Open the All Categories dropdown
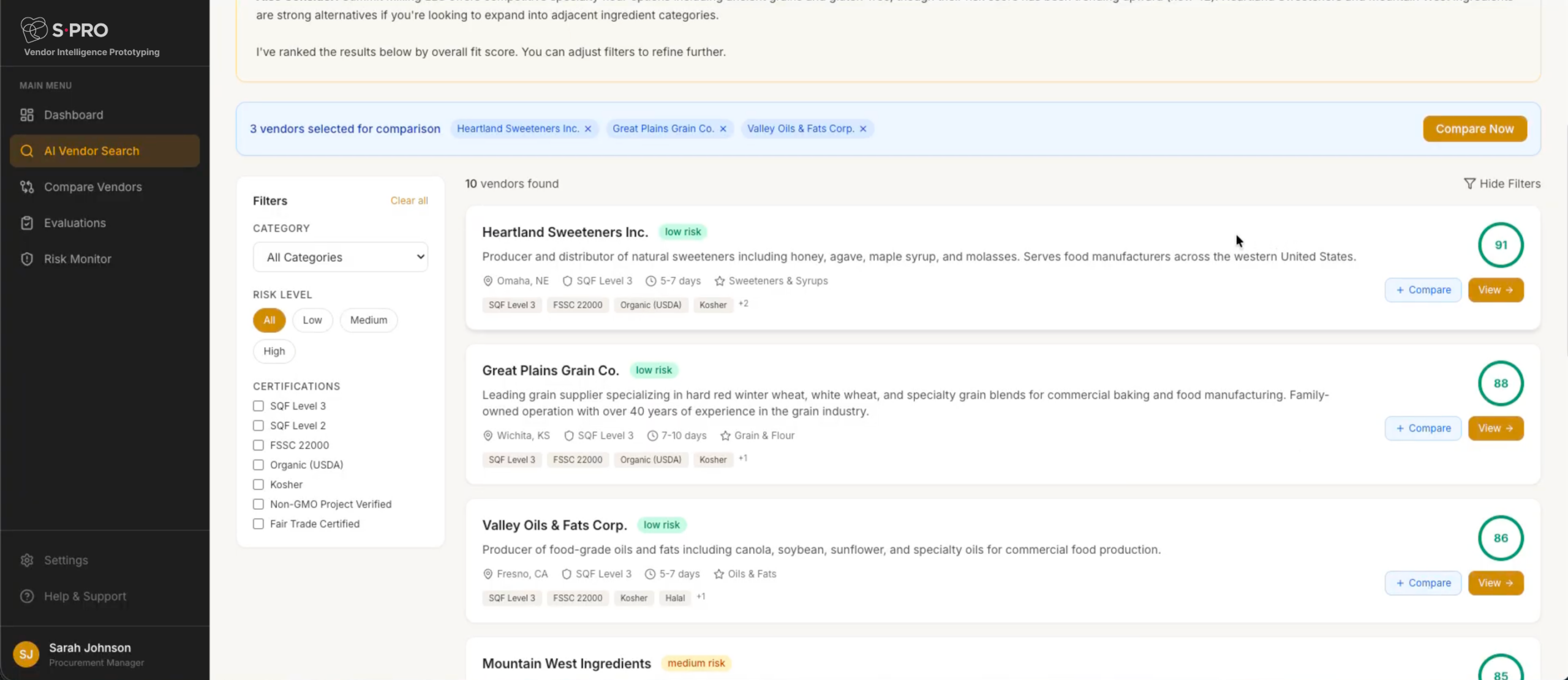Screen dimensions: 1568x680 (x=341, y=258)
